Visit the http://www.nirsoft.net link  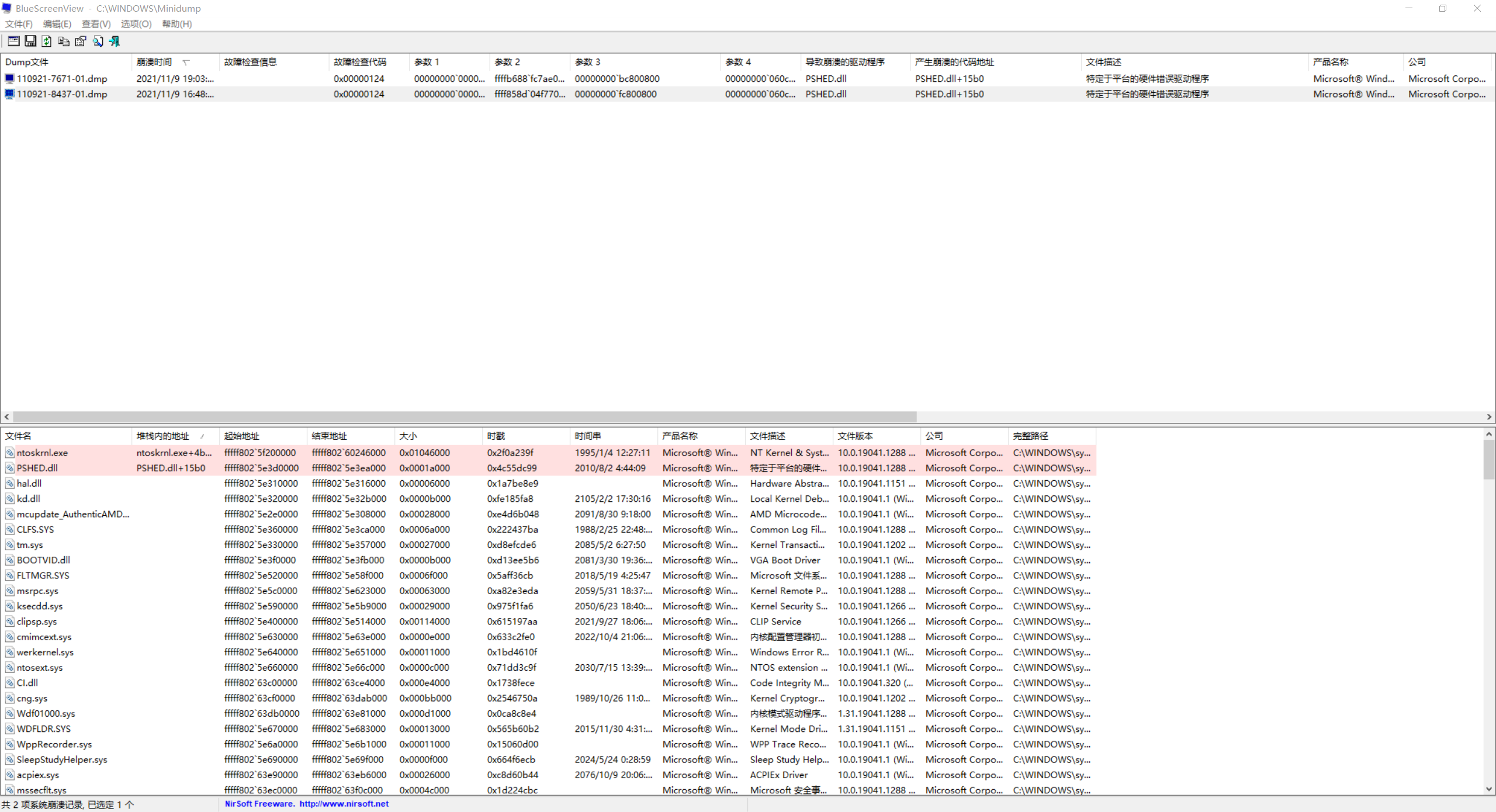pos(344,804)
